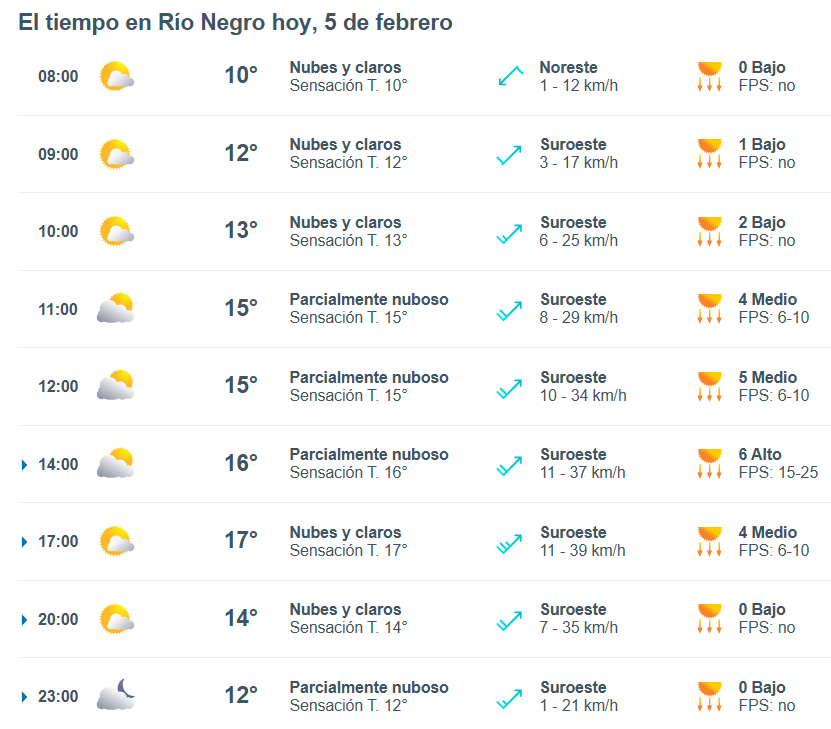Click the 23:00 moon-and-cloud night icon

coord(116,696)
